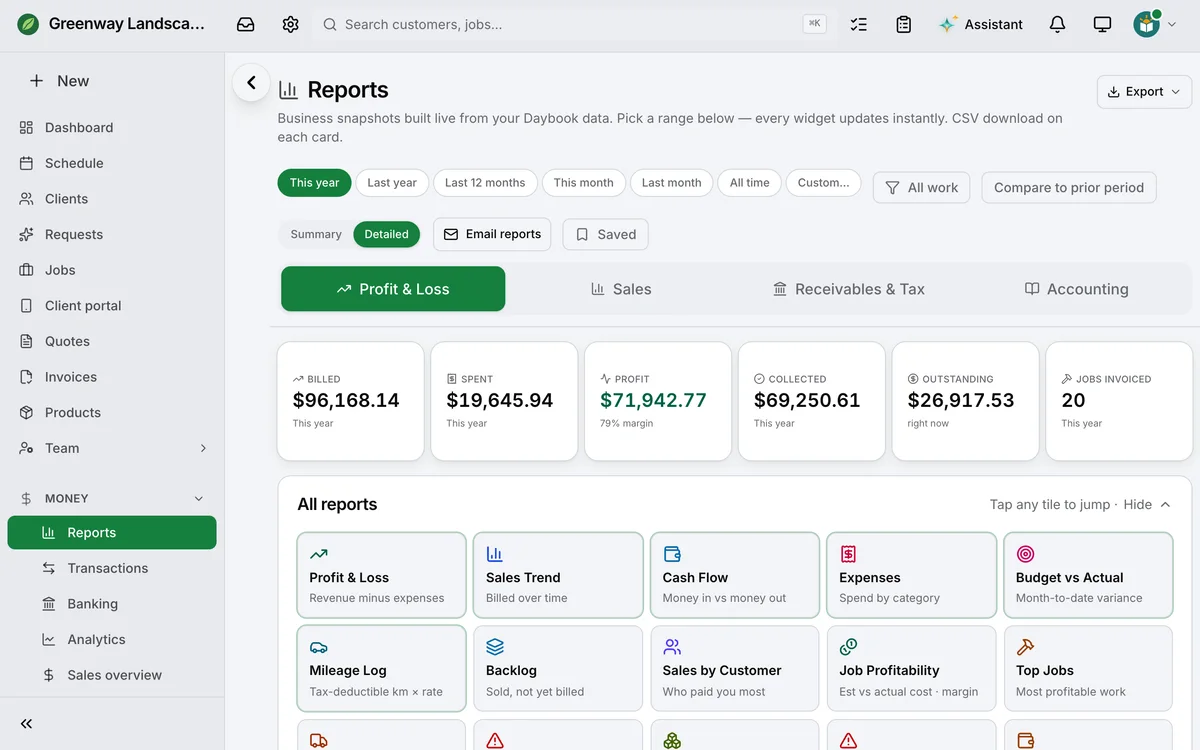This screenshot has width=1200, height=750.
Task: Switch to Detailed view
Action: point(386,234)
